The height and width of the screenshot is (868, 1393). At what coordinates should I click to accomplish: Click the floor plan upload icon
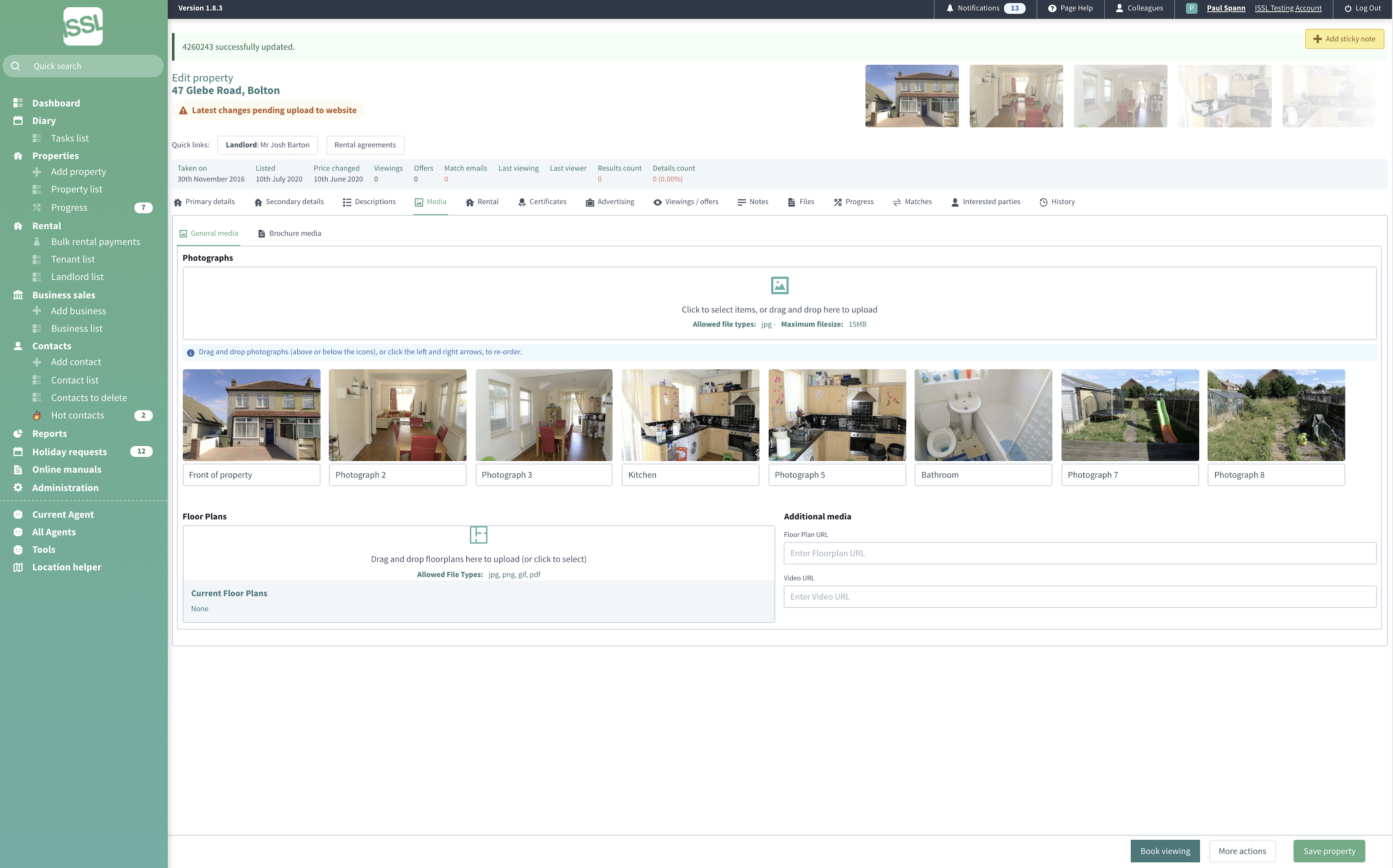[x=478, y=534]
